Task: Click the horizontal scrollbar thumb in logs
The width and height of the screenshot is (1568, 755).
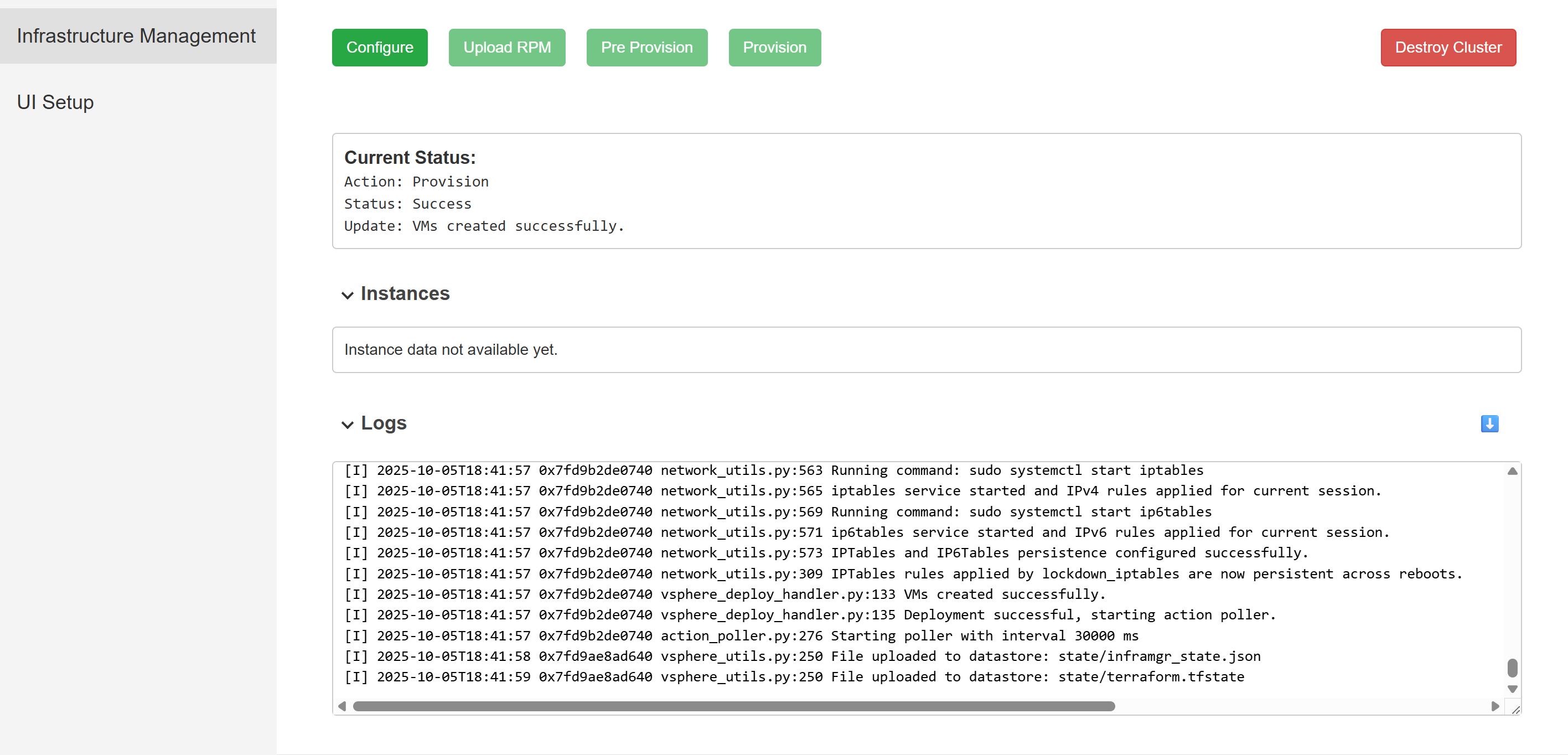Action: (x=733, y=706)
